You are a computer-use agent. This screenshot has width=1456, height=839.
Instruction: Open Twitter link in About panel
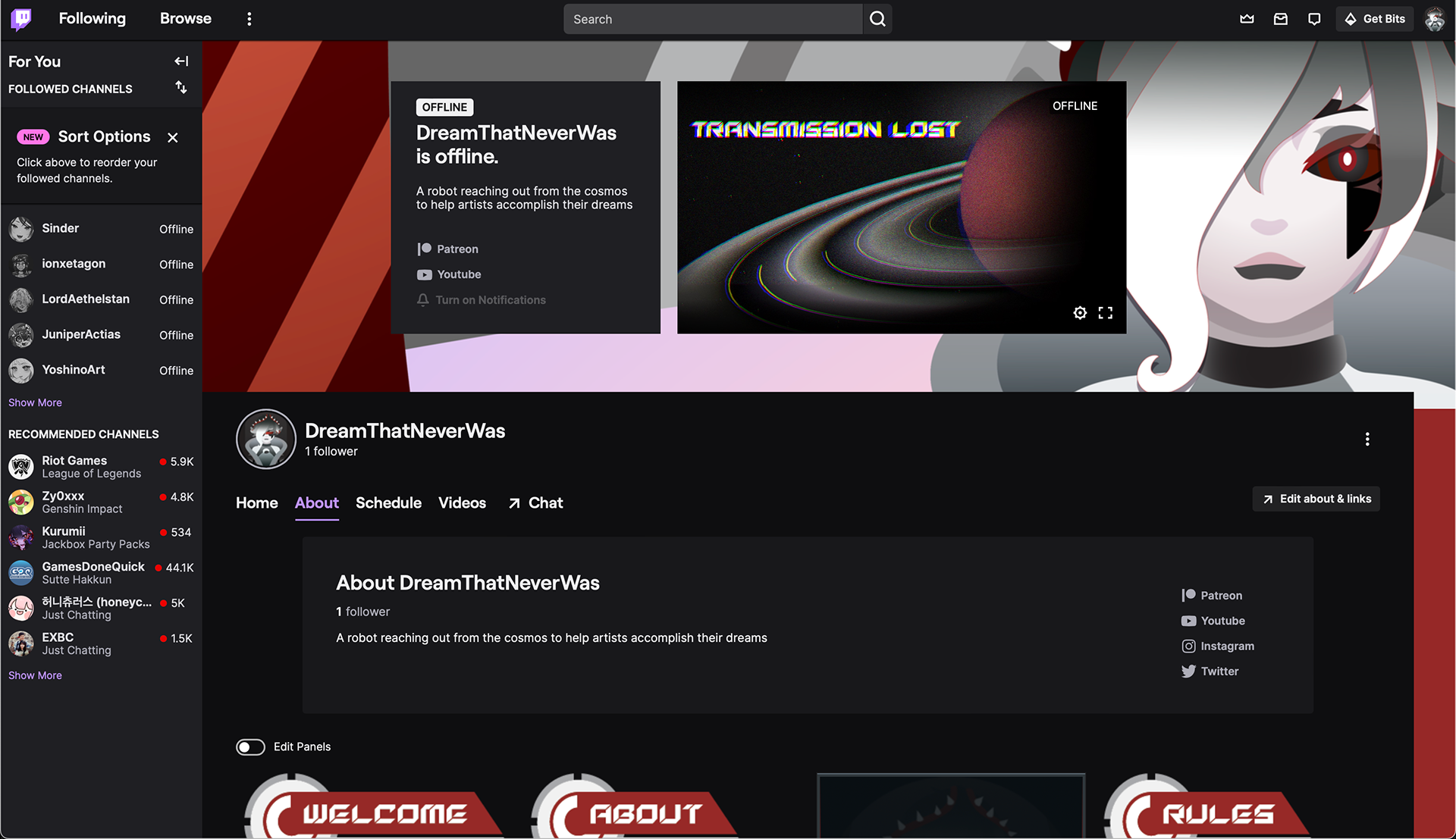pos(1210,672)
